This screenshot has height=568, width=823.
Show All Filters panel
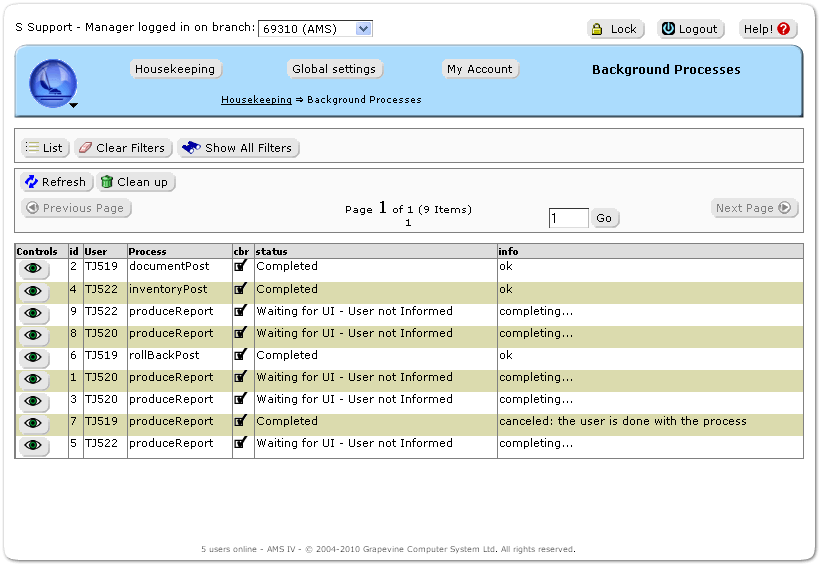click(238, 148)
